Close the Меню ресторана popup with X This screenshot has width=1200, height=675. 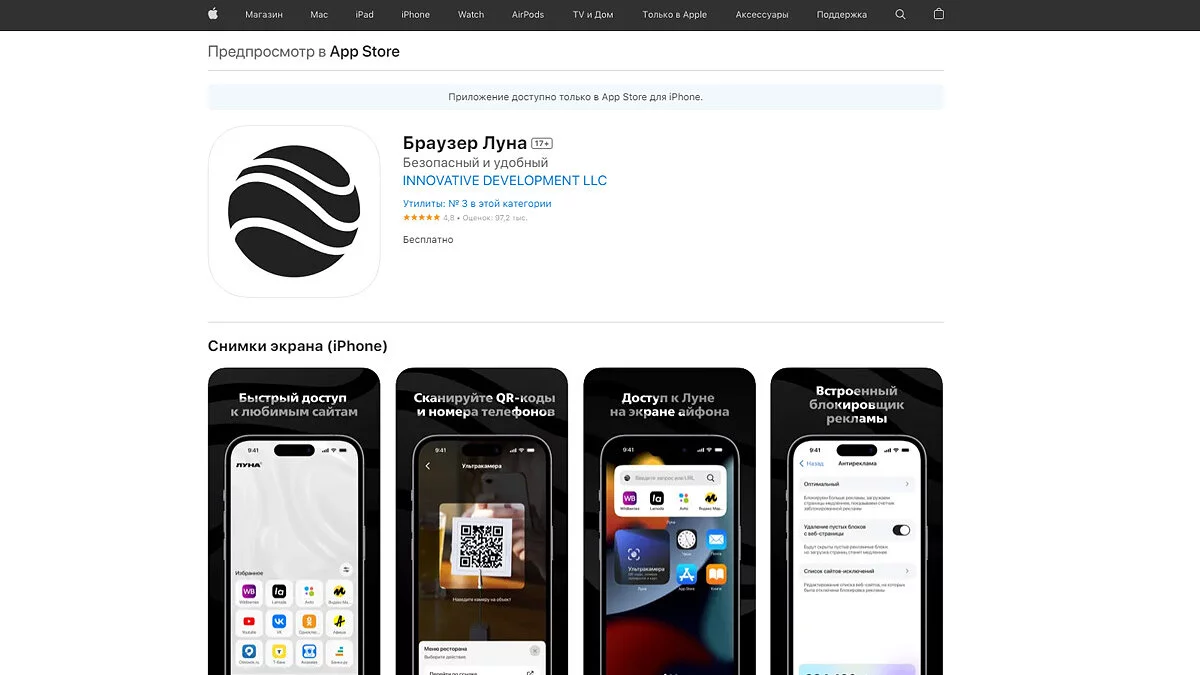coord(534,651)
